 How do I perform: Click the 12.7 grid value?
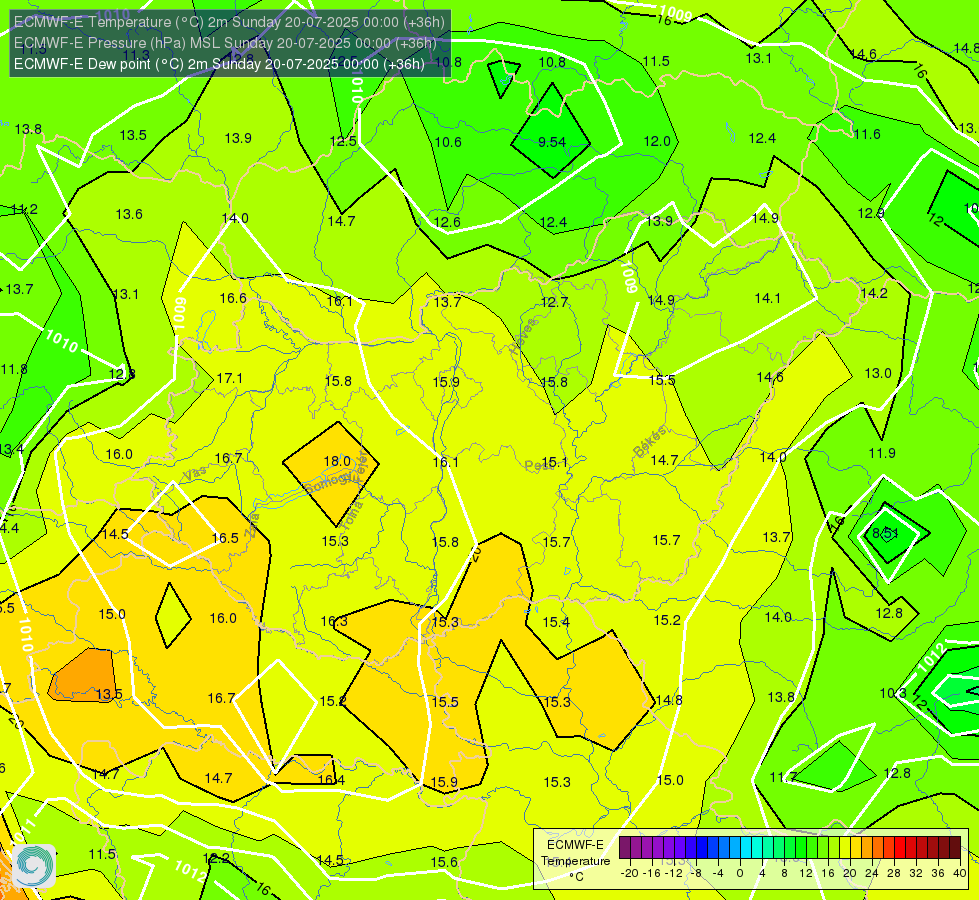pyautogui.click(x=554, y=303)
